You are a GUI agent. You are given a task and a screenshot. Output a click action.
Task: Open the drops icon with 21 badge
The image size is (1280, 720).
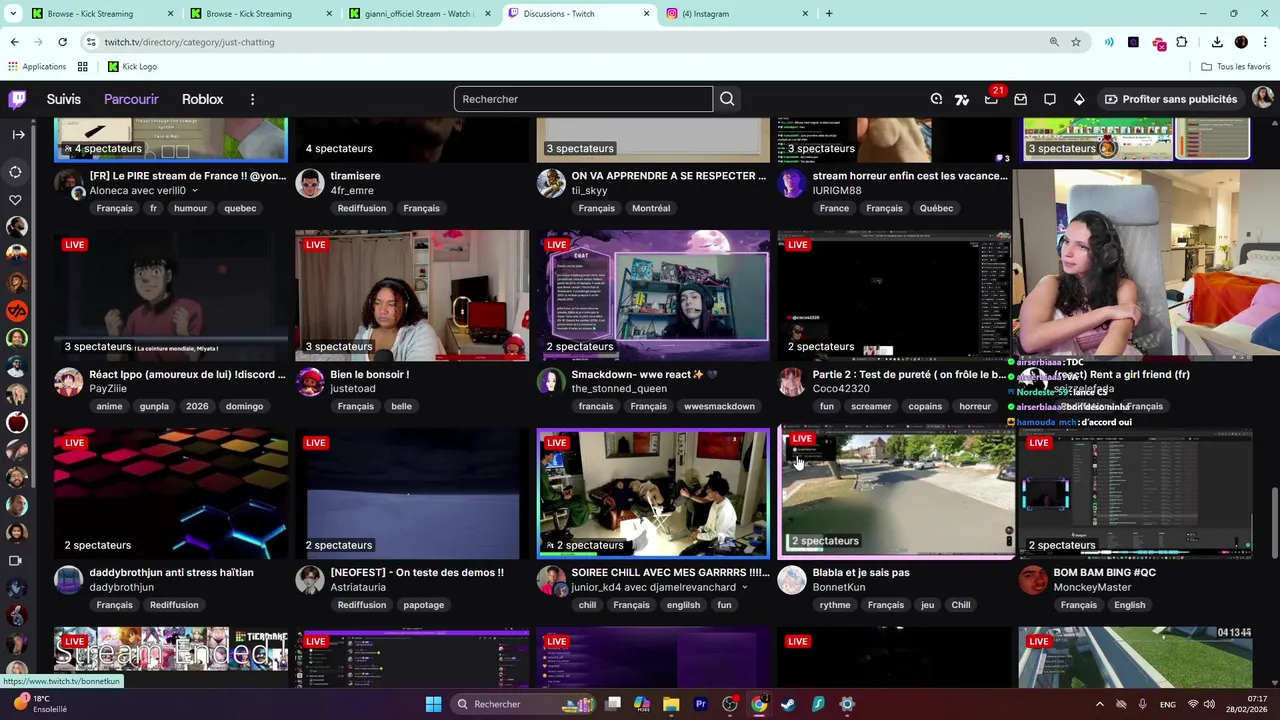tap(991, 99)
